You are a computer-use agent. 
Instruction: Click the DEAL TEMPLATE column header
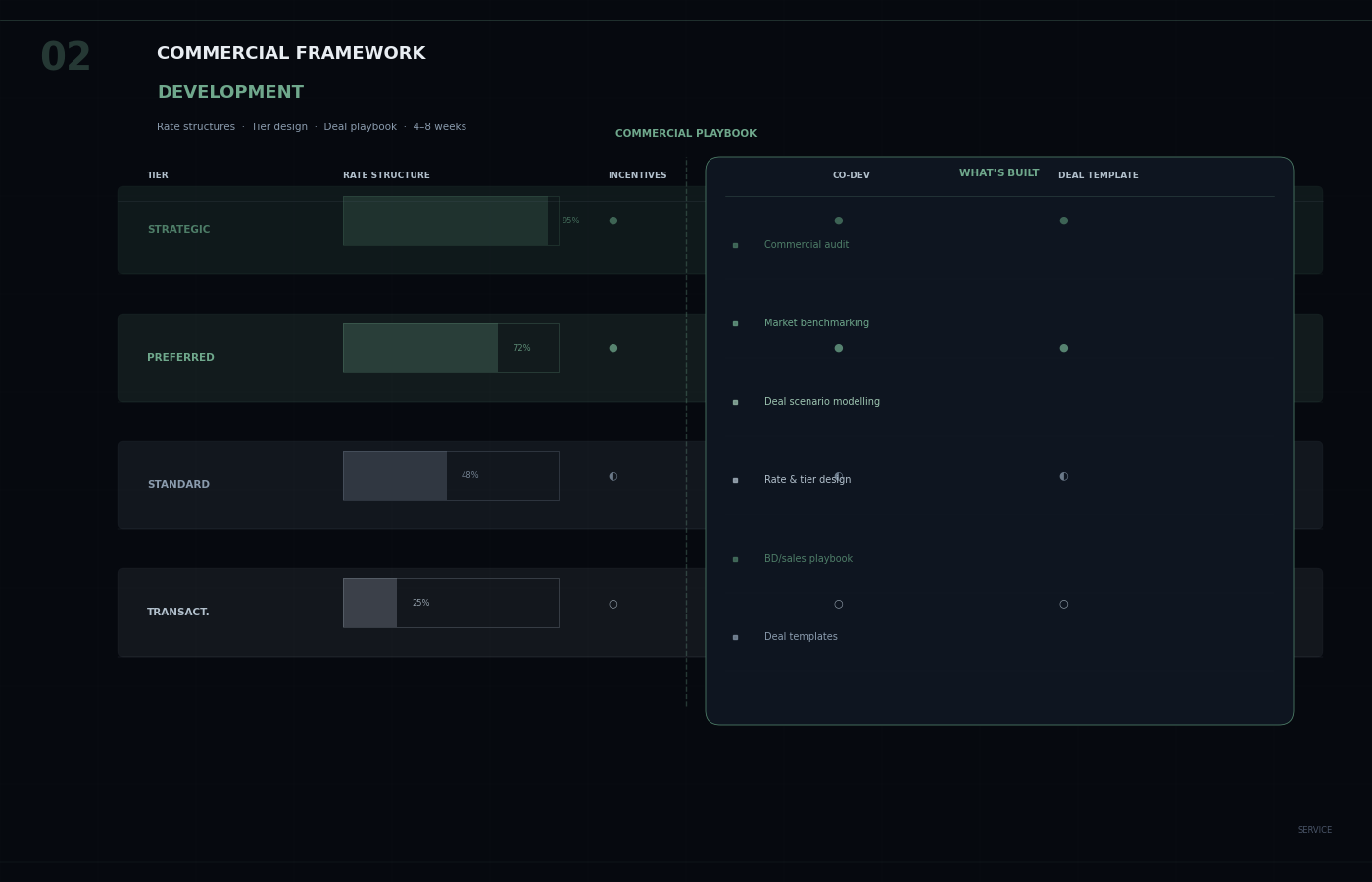tap(1099, 175)
